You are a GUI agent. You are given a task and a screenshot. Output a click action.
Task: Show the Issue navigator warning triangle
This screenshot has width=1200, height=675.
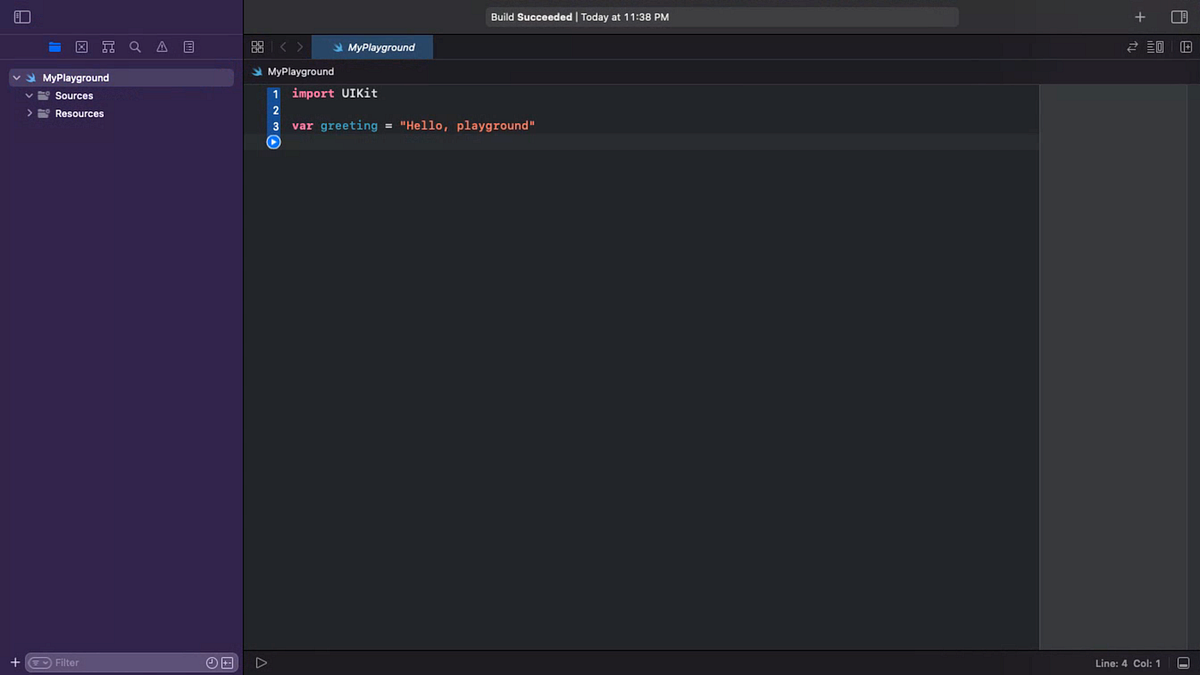click(161, 46)
